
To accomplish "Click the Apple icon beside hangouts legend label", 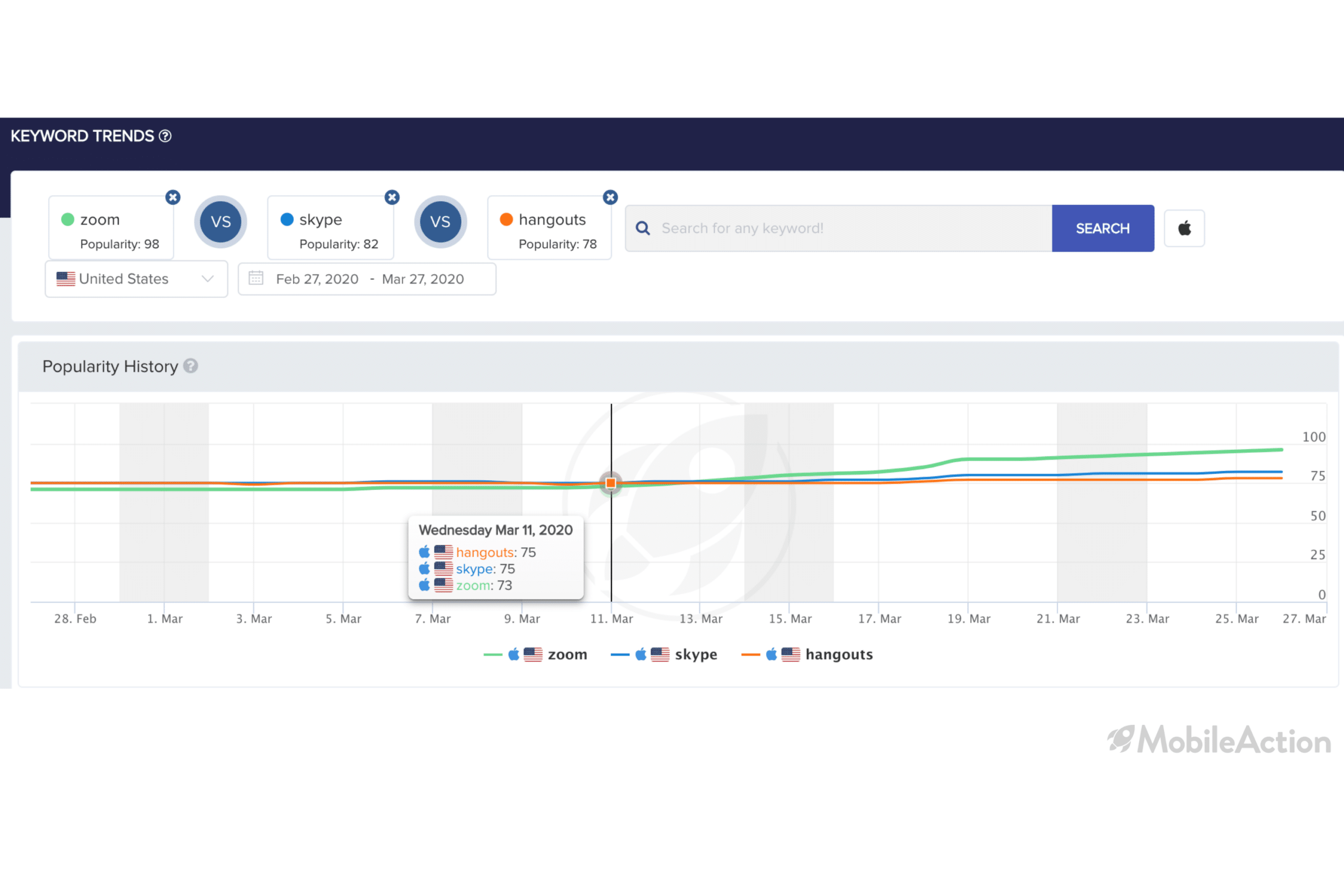I will [x=771, y=655].
